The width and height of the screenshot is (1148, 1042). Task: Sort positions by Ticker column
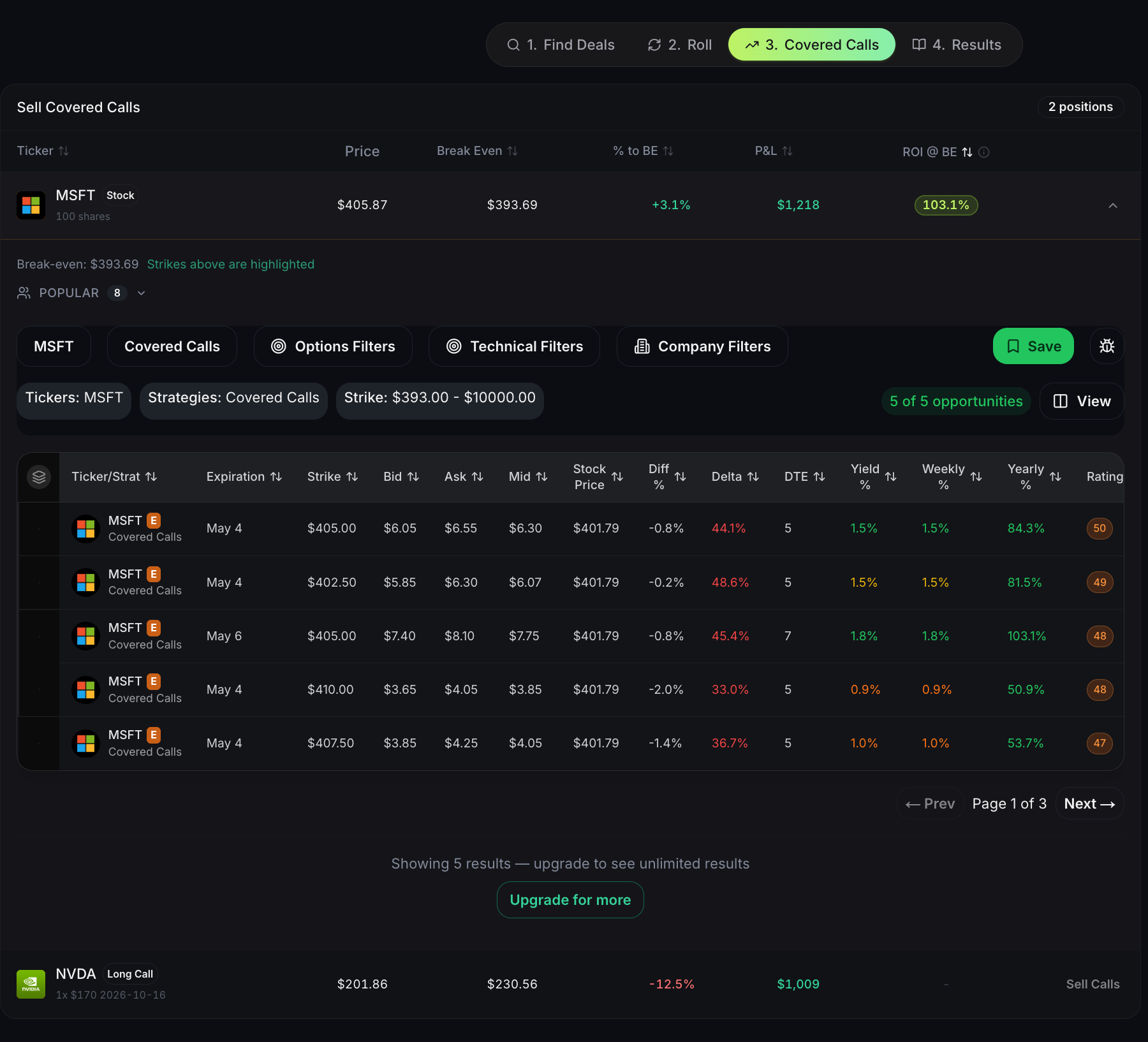[x=43, y=150]
